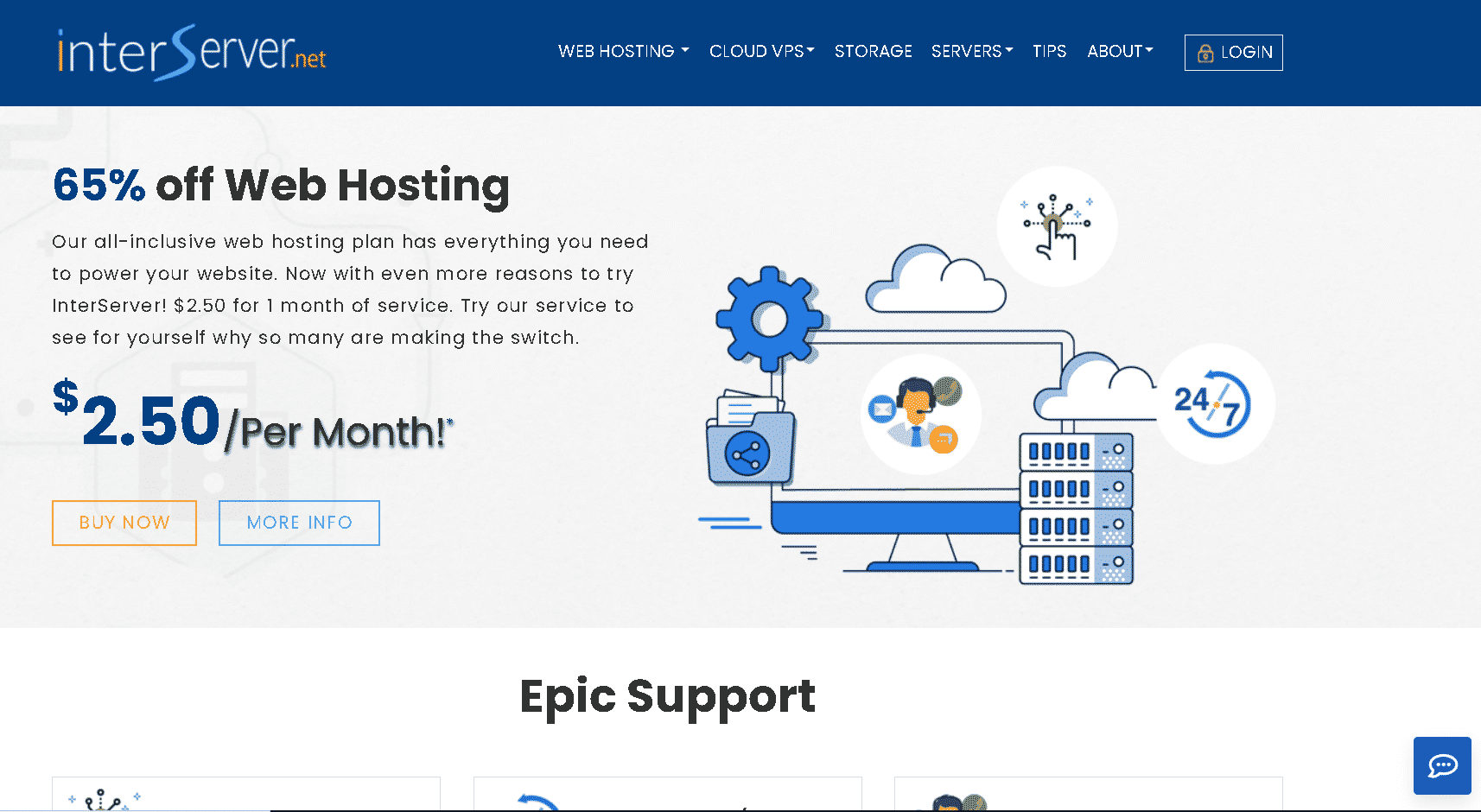Click the lock icon in the Login button
This screenshot has width=1481, height=812.
[x=1205, y=54]
